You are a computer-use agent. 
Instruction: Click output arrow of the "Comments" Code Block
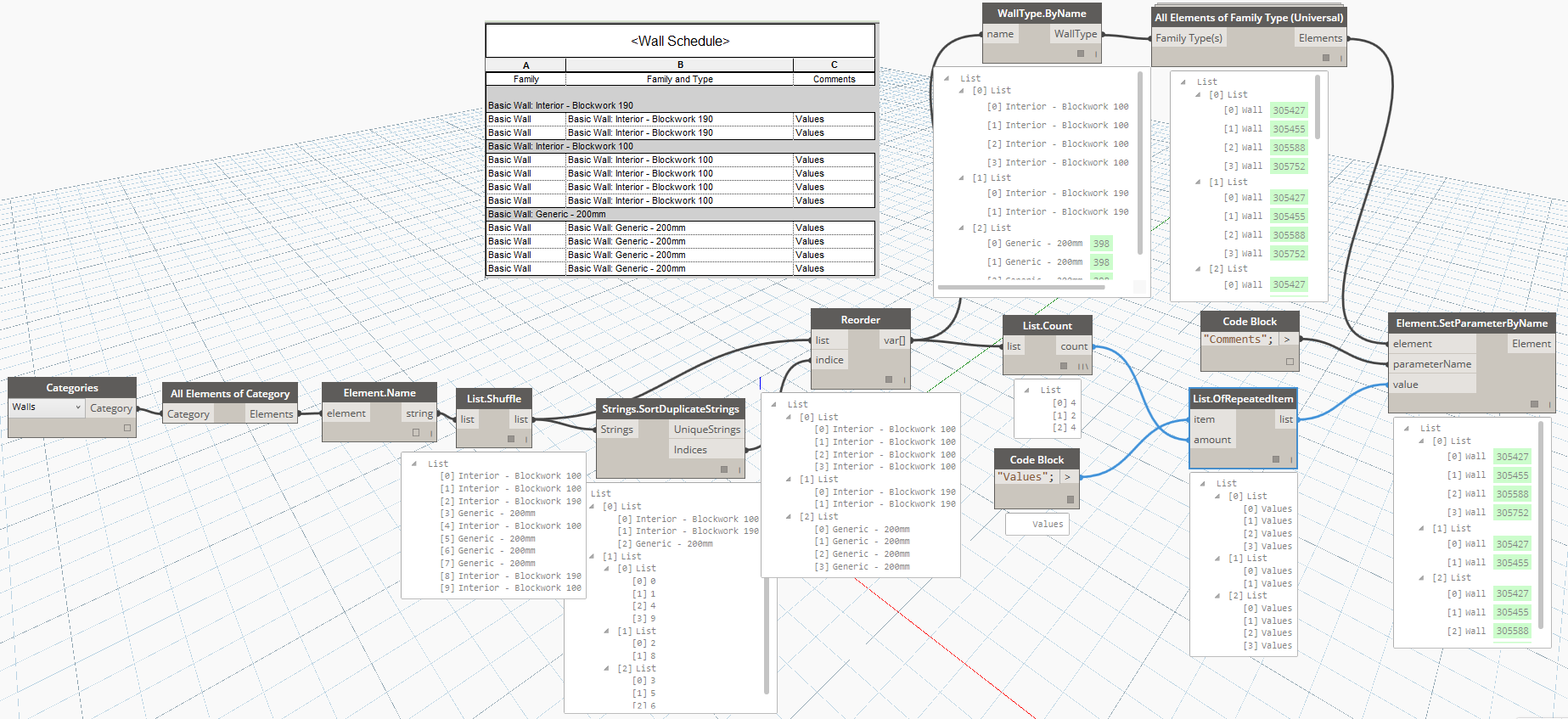[x=1287, y=340]
